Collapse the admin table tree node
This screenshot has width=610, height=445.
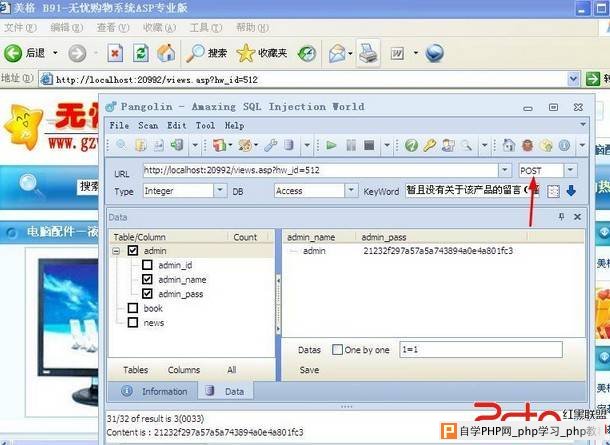tap(116, 251)
